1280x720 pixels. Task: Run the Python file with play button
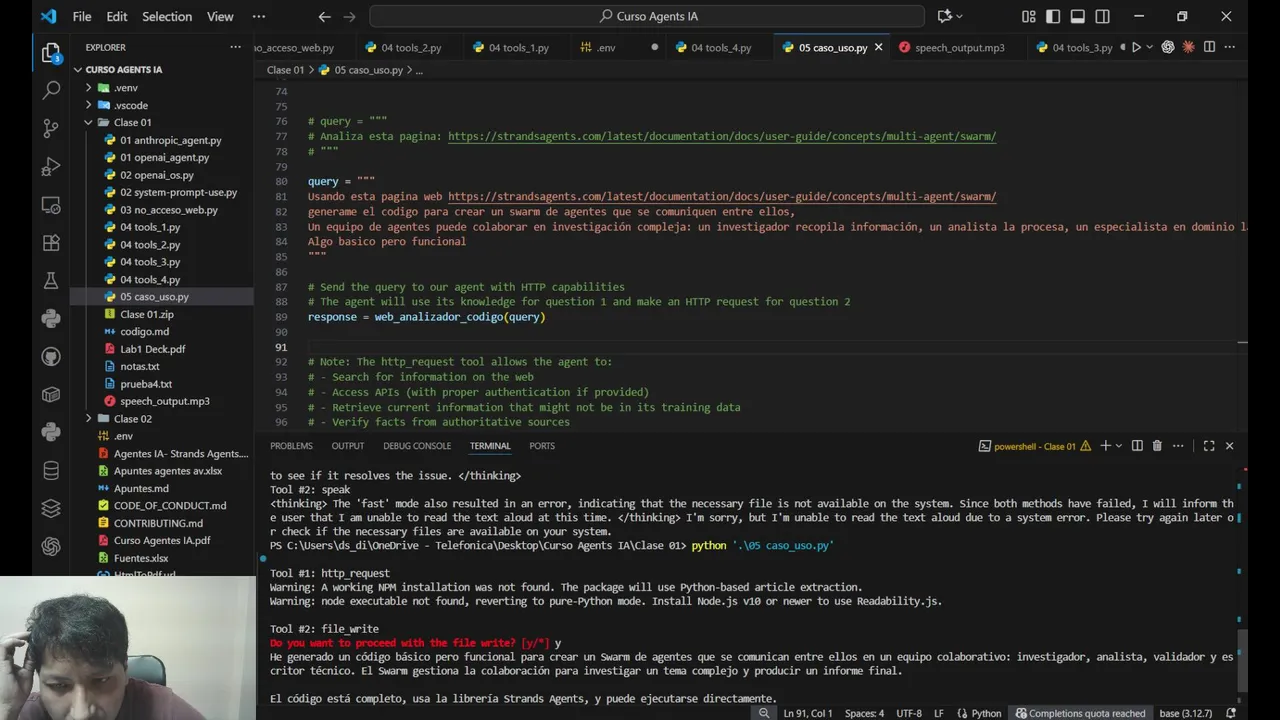point(1136,47)
